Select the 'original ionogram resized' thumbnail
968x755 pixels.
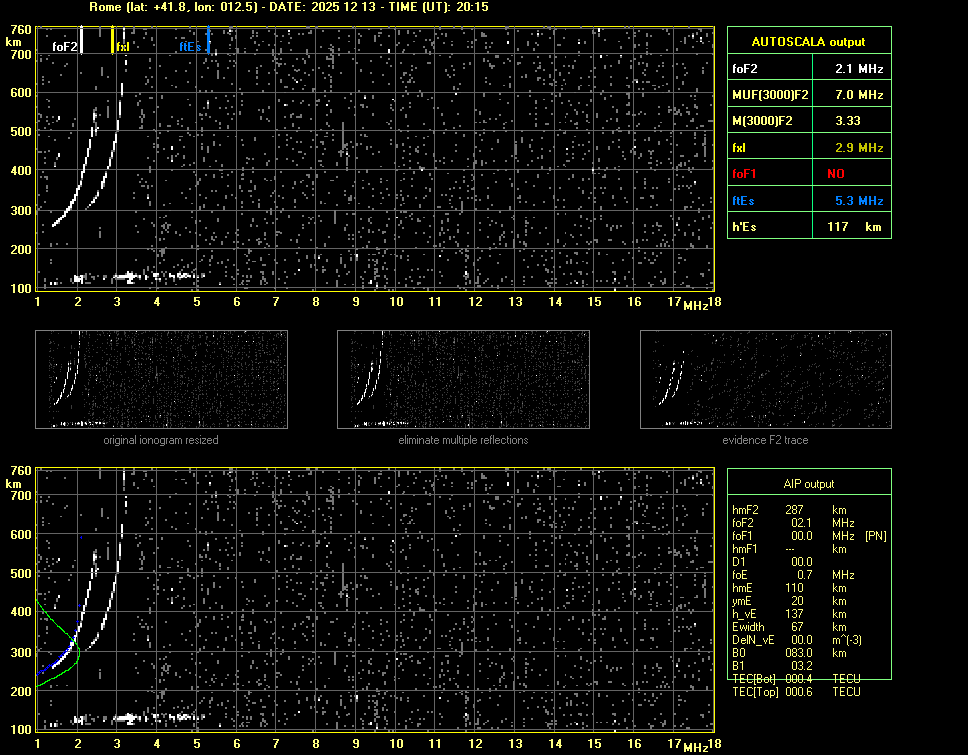tap(161, 380)
